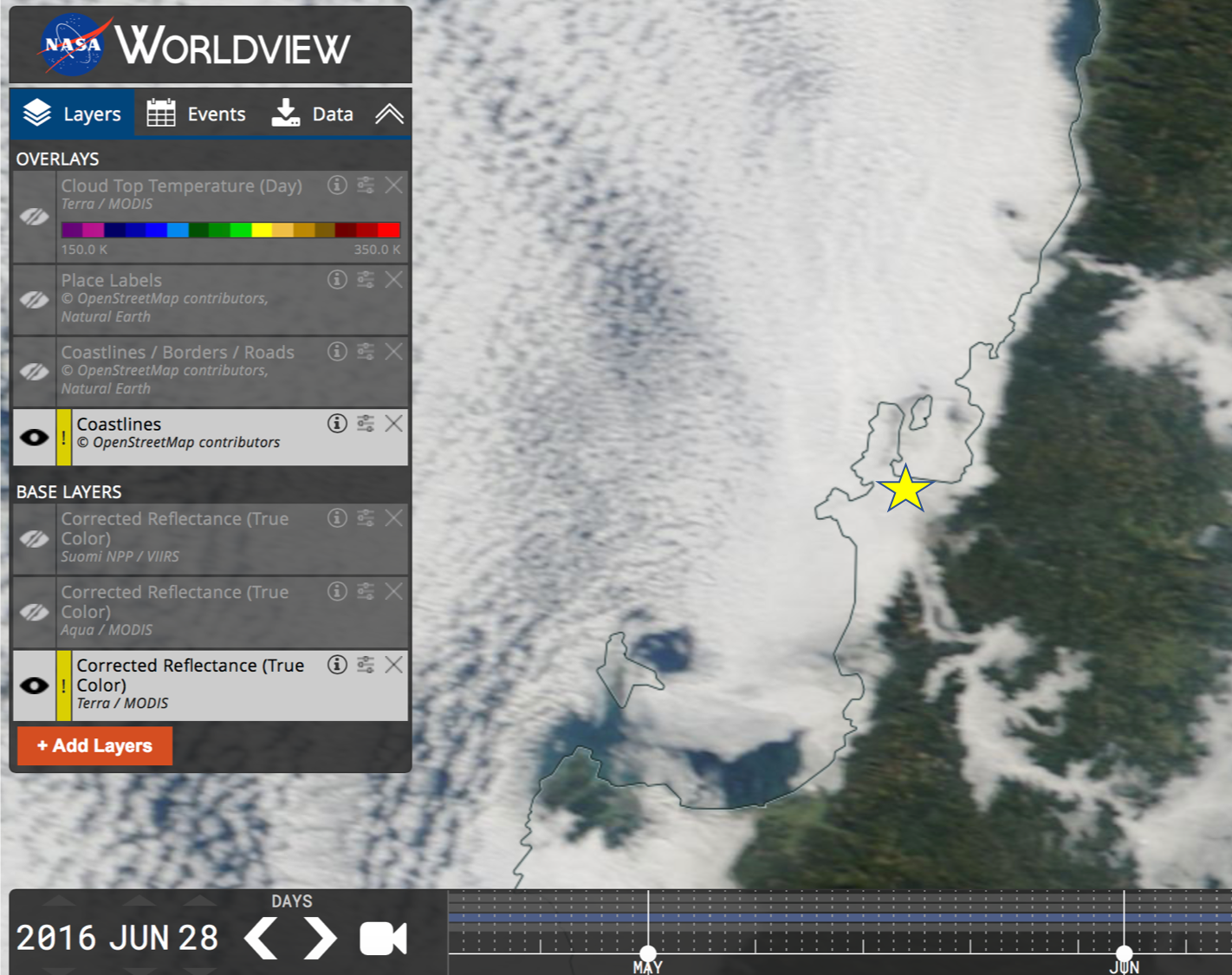Image resolution: width=1232 pixels, height=975 pixels.
Task: Collapse the sidebar with double chevron
Action: (389, 114)
